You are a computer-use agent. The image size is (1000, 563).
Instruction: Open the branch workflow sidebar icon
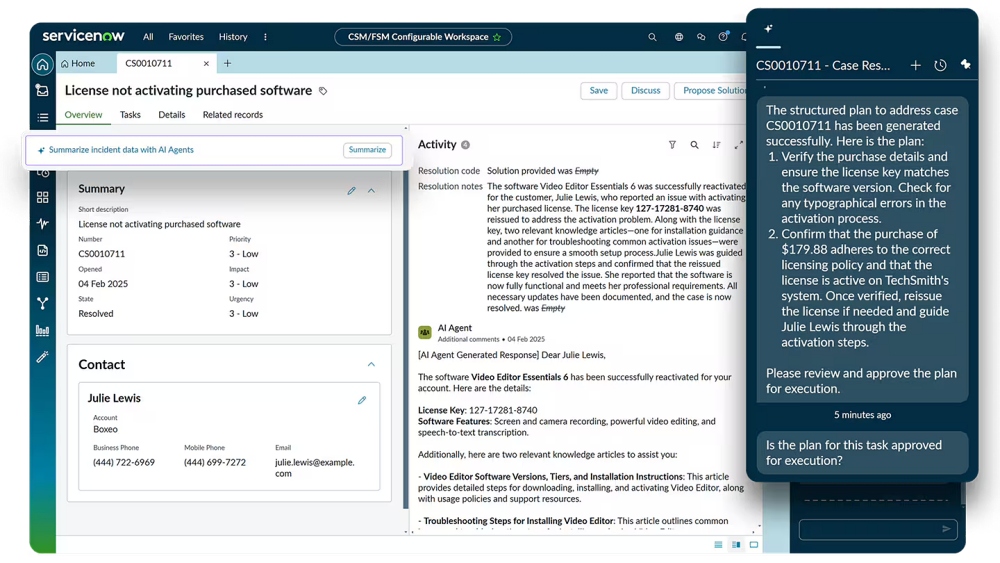[x=42, y=303]
